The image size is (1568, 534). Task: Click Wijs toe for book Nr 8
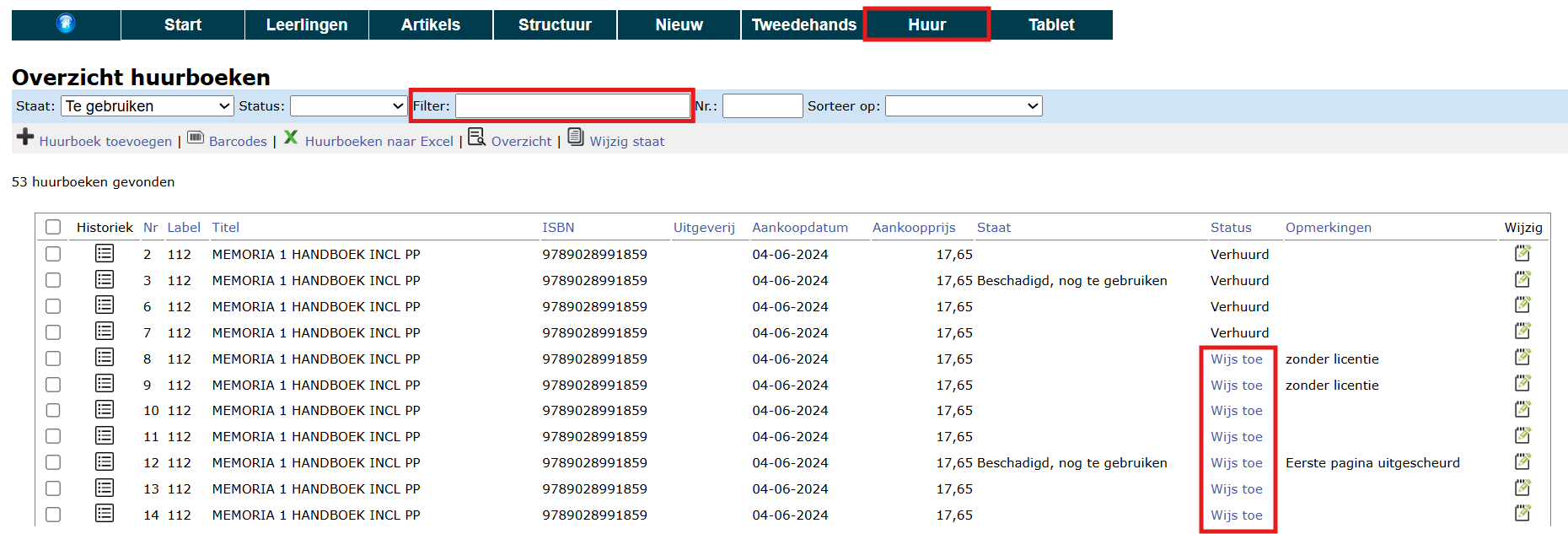coord(1237,359)
